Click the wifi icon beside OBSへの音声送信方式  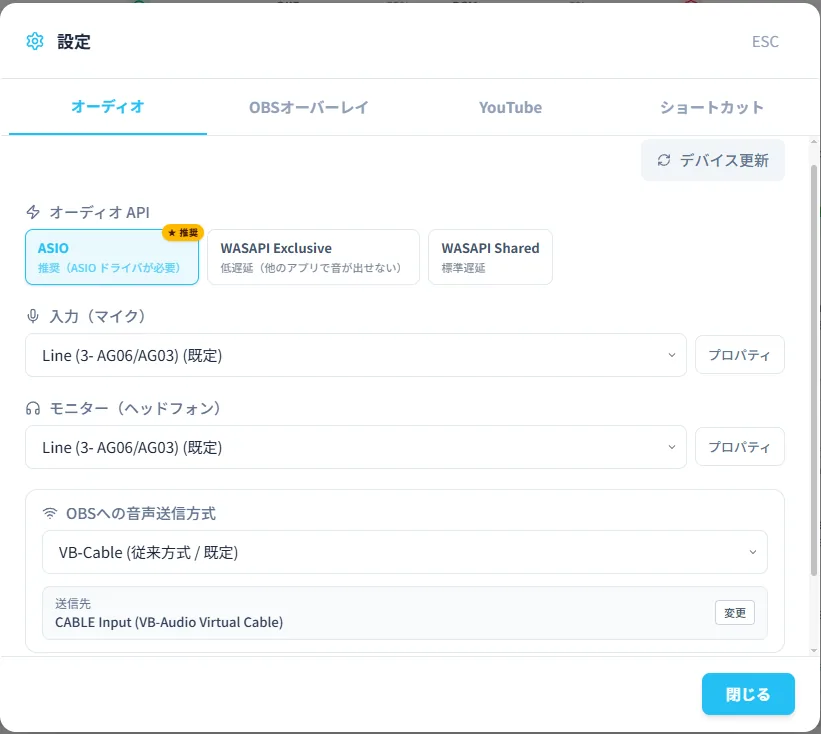pyautogui.click(x=50, y=514)
